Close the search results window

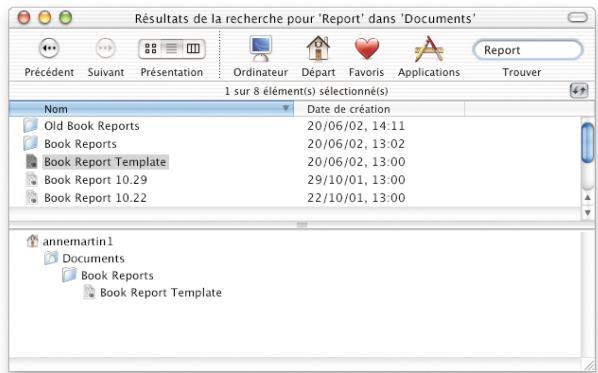coord(24,18)
